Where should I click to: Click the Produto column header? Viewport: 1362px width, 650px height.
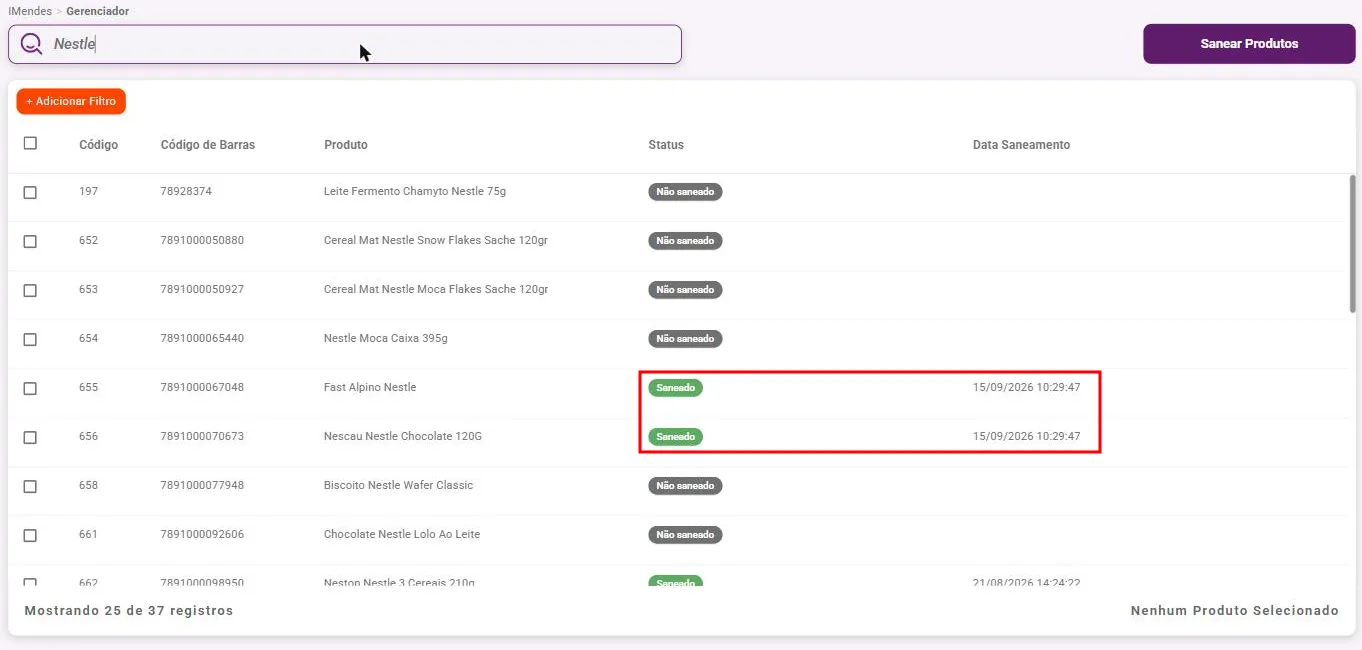pos(346,145)
